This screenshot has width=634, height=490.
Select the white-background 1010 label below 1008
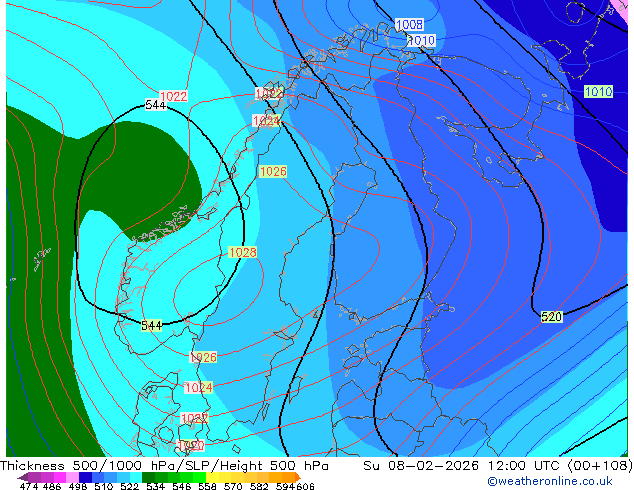coord(421,40)
